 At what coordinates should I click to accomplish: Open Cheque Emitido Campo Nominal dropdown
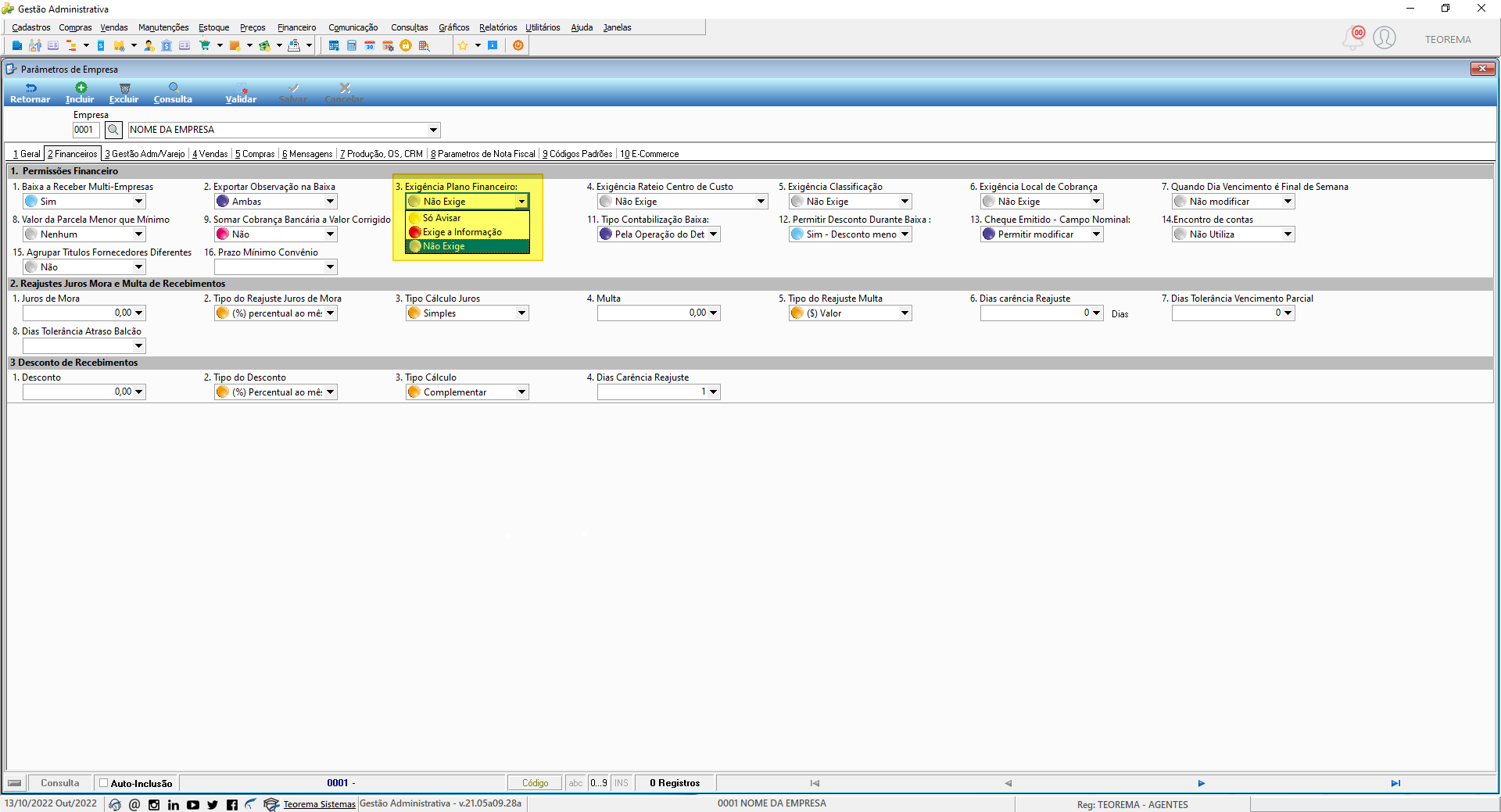pos(1096,234)
